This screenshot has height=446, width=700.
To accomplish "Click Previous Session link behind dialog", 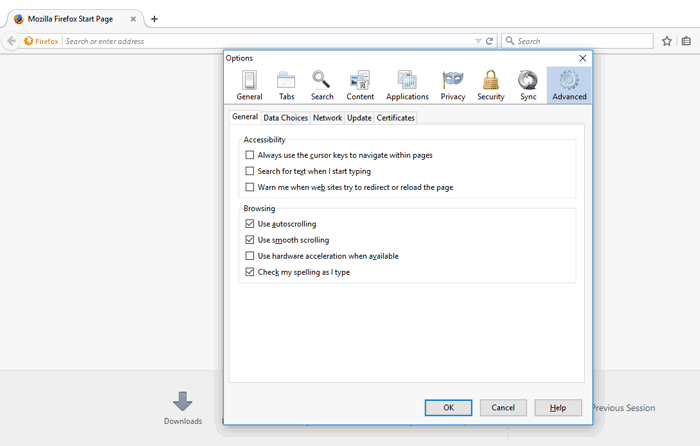I will (624, 408).
